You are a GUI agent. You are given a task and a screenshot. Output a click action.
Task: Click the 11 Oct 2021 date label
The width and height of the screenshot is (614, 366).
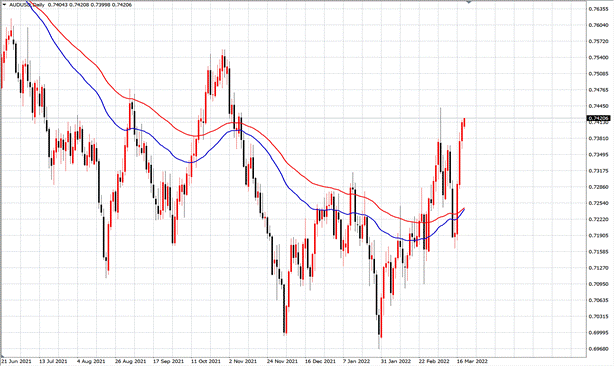(206, 361)
